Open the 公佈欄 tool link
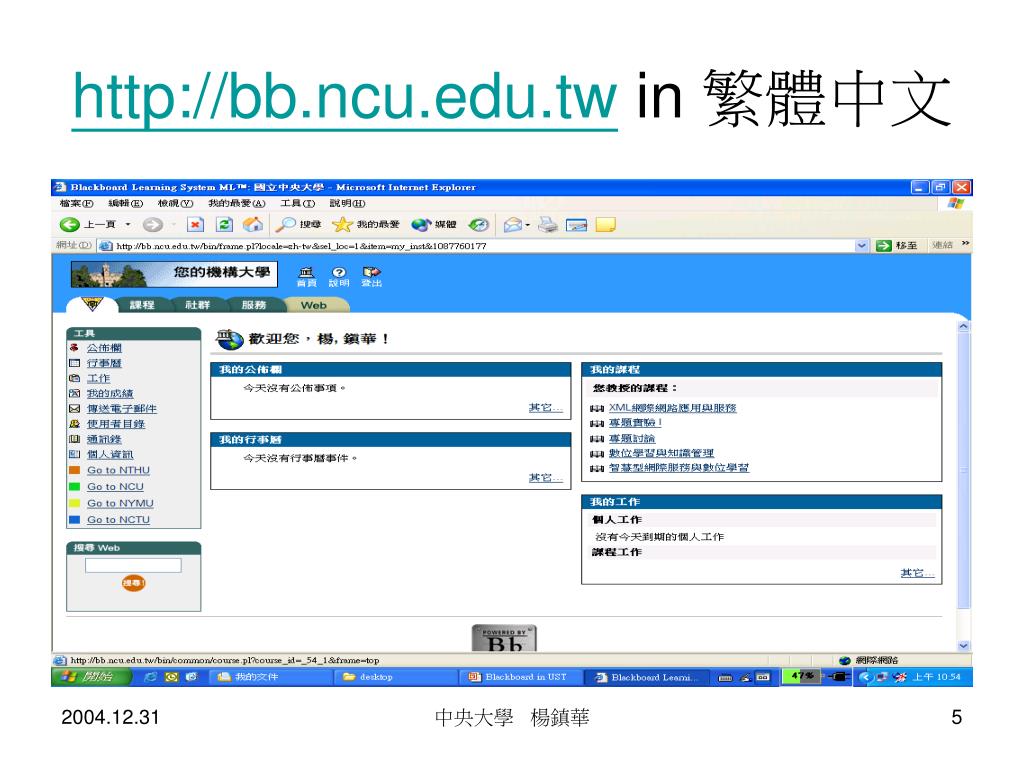 click(x=104, y=348)
